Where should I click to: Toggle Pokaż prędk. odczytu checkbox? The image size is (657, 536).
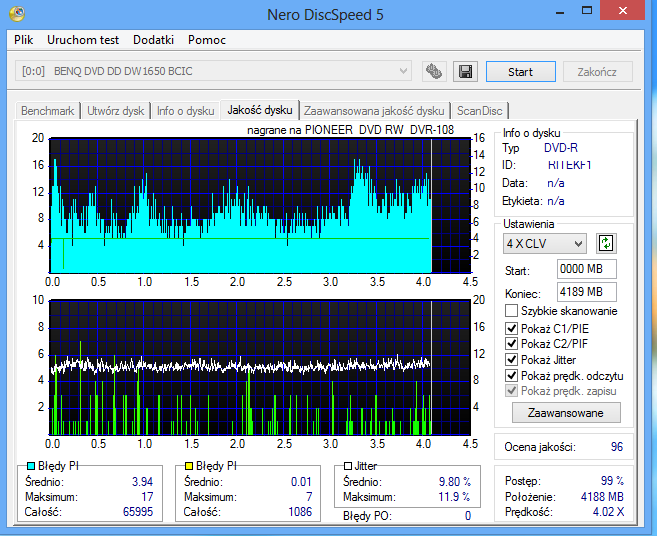tap(511, 375)
